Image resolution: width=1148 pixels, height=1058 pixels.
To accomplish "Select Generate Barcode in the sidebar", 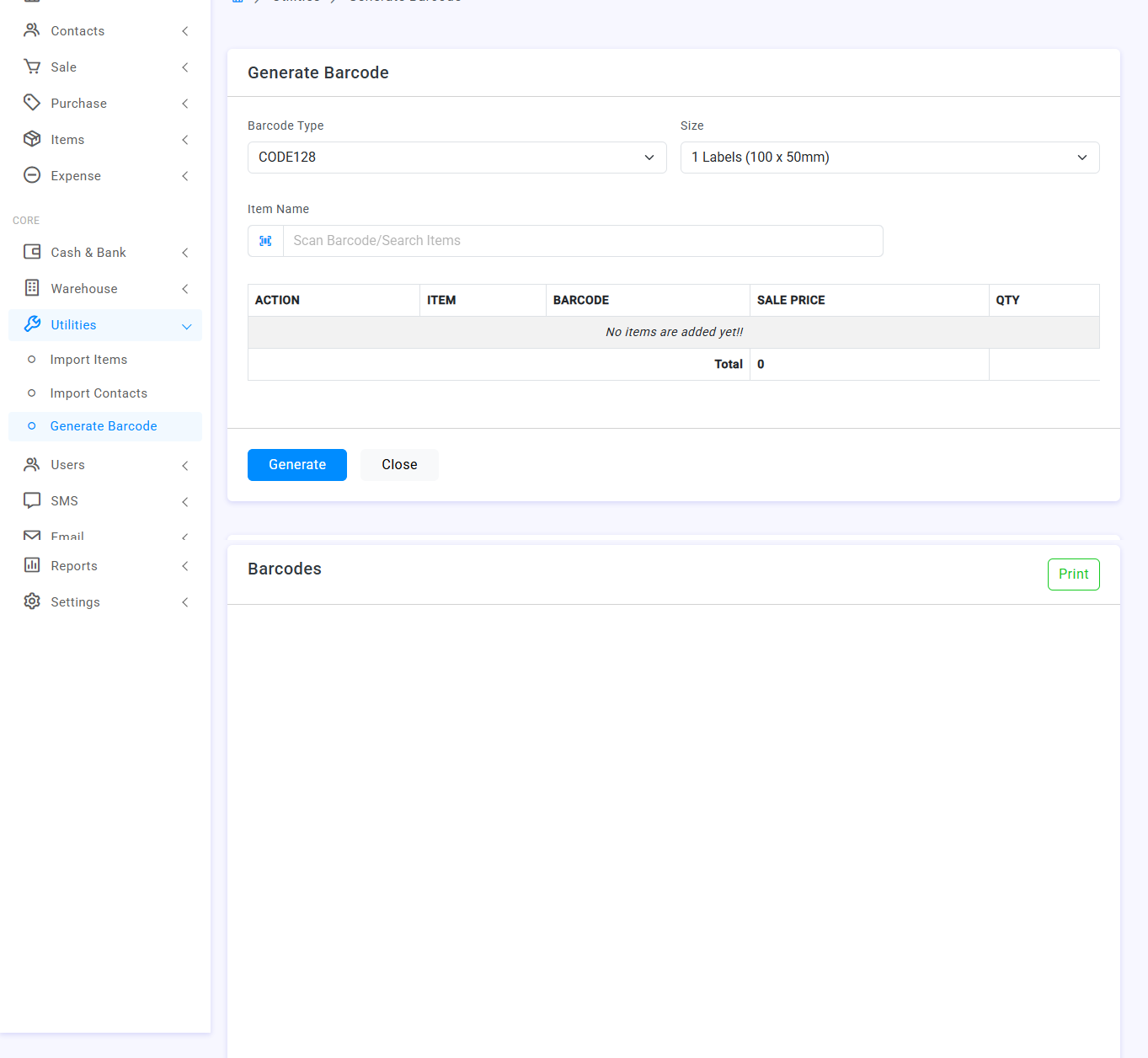I will coord(104,426).
